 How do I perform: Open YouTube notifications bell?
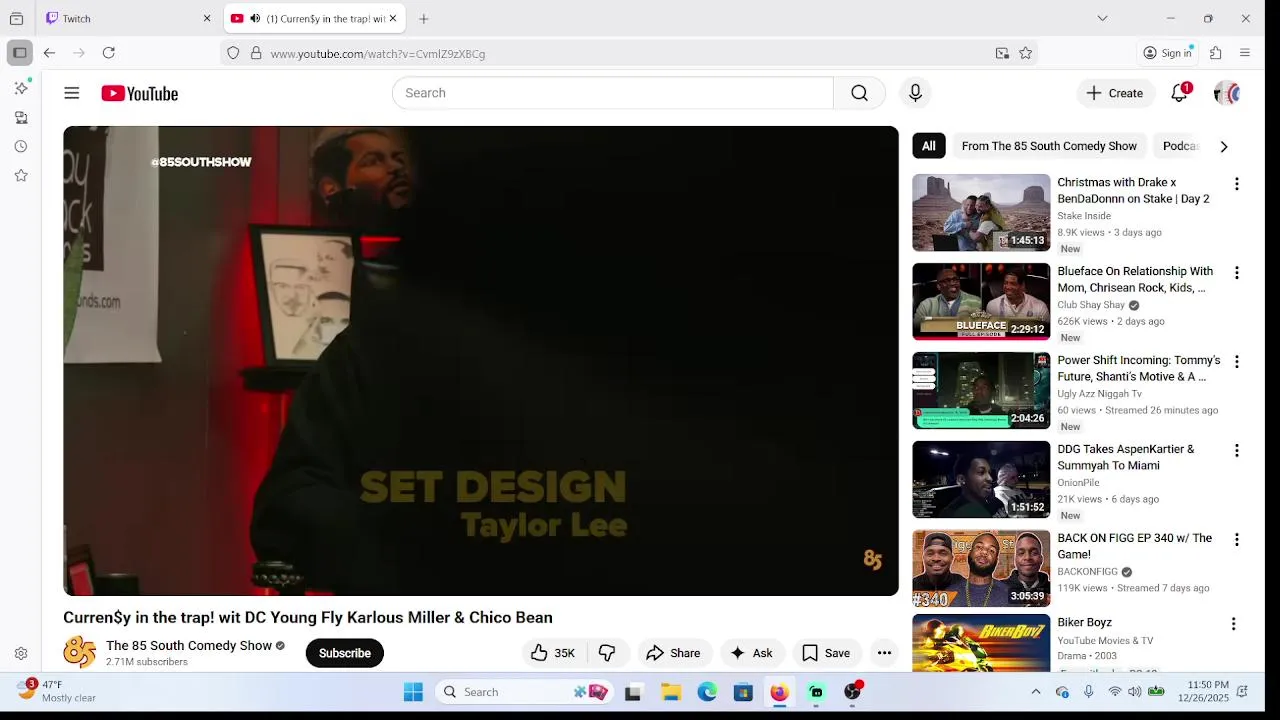1180,93
